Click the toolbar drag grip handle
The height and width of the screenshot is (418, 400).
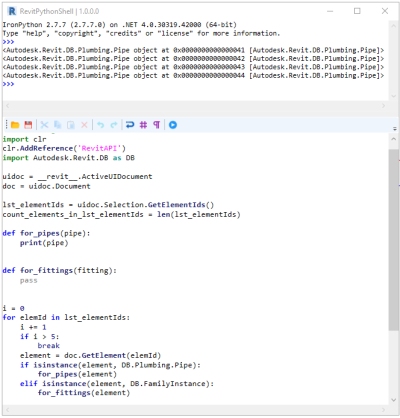point(6,125)
